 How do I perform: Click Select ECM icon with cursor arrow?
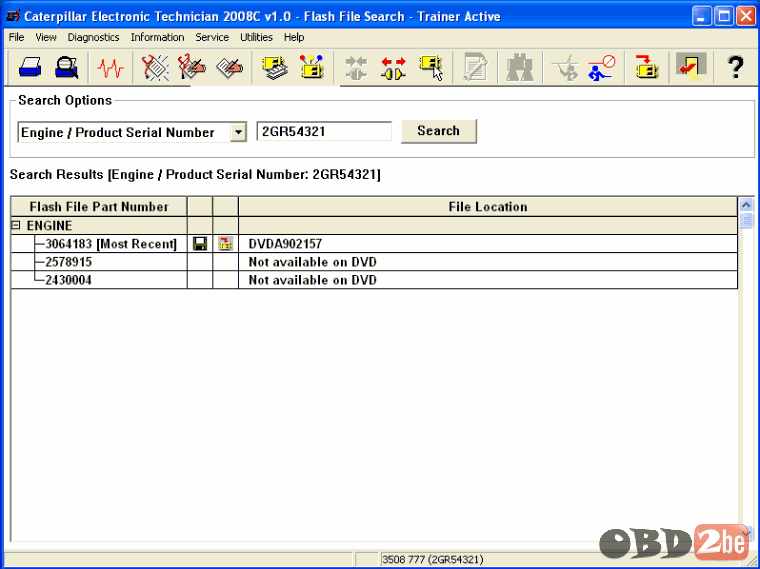coord(431,67)
